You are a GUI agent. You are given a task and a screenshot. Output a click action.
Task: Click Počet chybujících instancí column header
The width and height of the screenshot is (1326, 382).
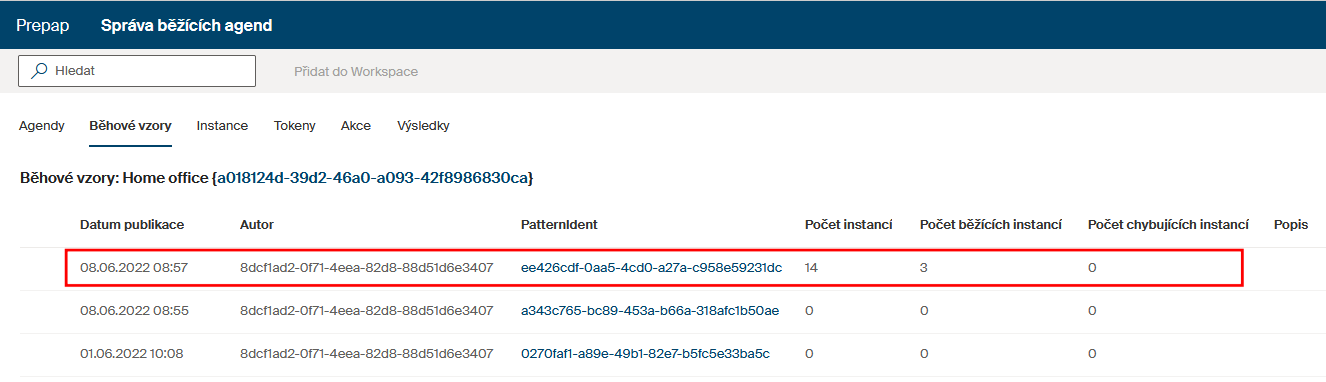coord(1169,225)
